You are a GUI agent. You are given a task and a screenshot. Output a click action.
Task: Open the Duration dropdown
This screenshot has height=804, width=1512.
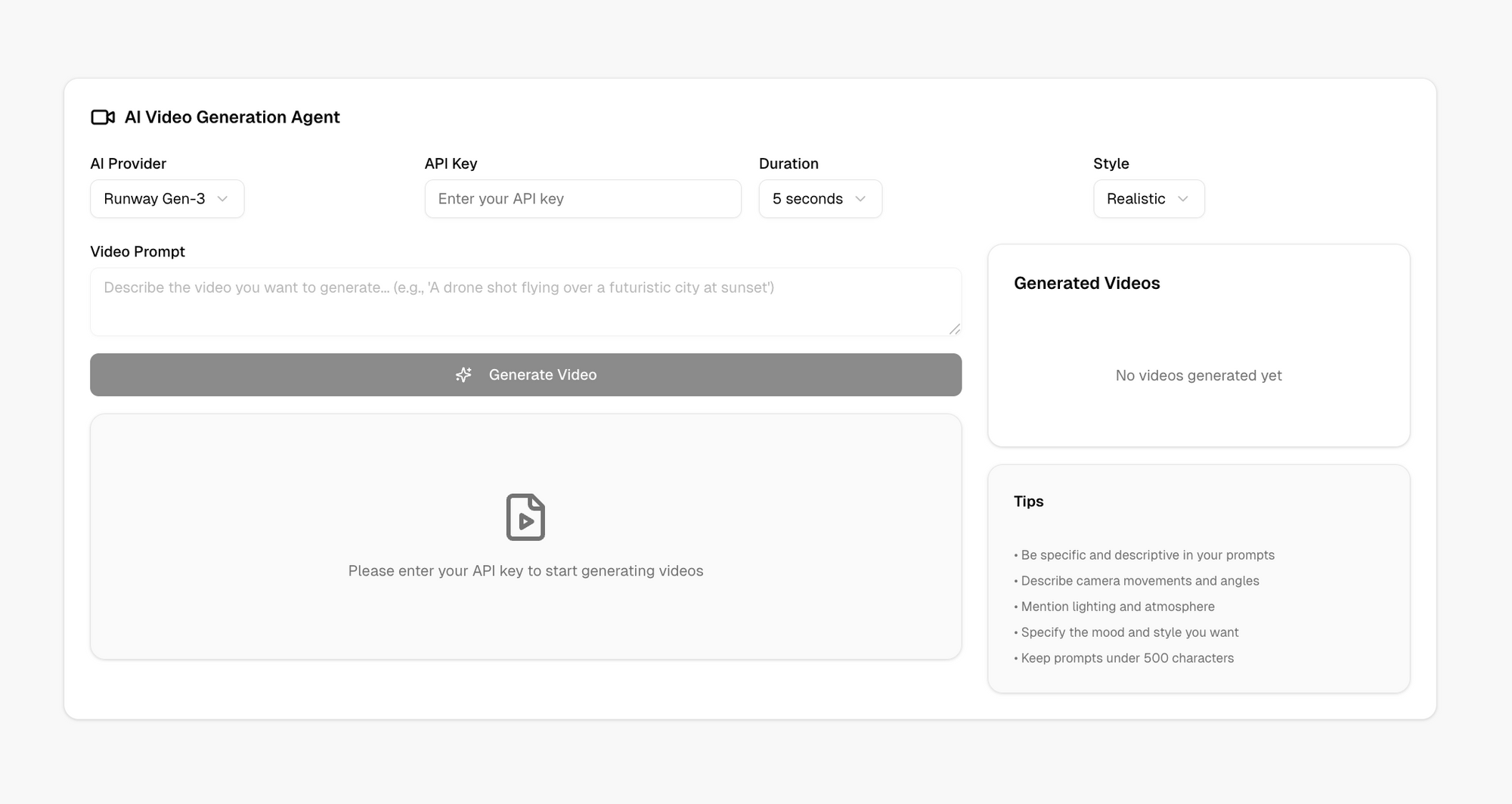pos(820,199)
